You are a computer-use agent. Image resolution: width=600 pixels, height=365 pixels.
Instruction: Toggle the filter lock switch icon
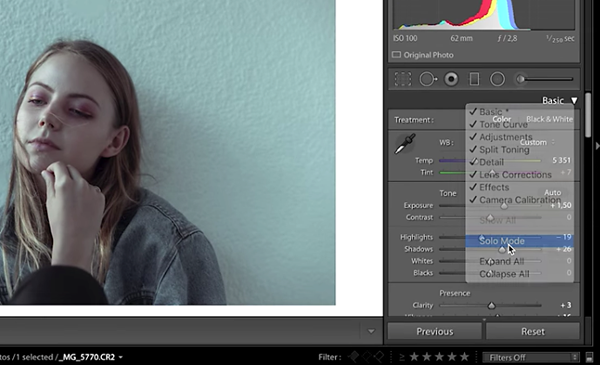point(590,357)
